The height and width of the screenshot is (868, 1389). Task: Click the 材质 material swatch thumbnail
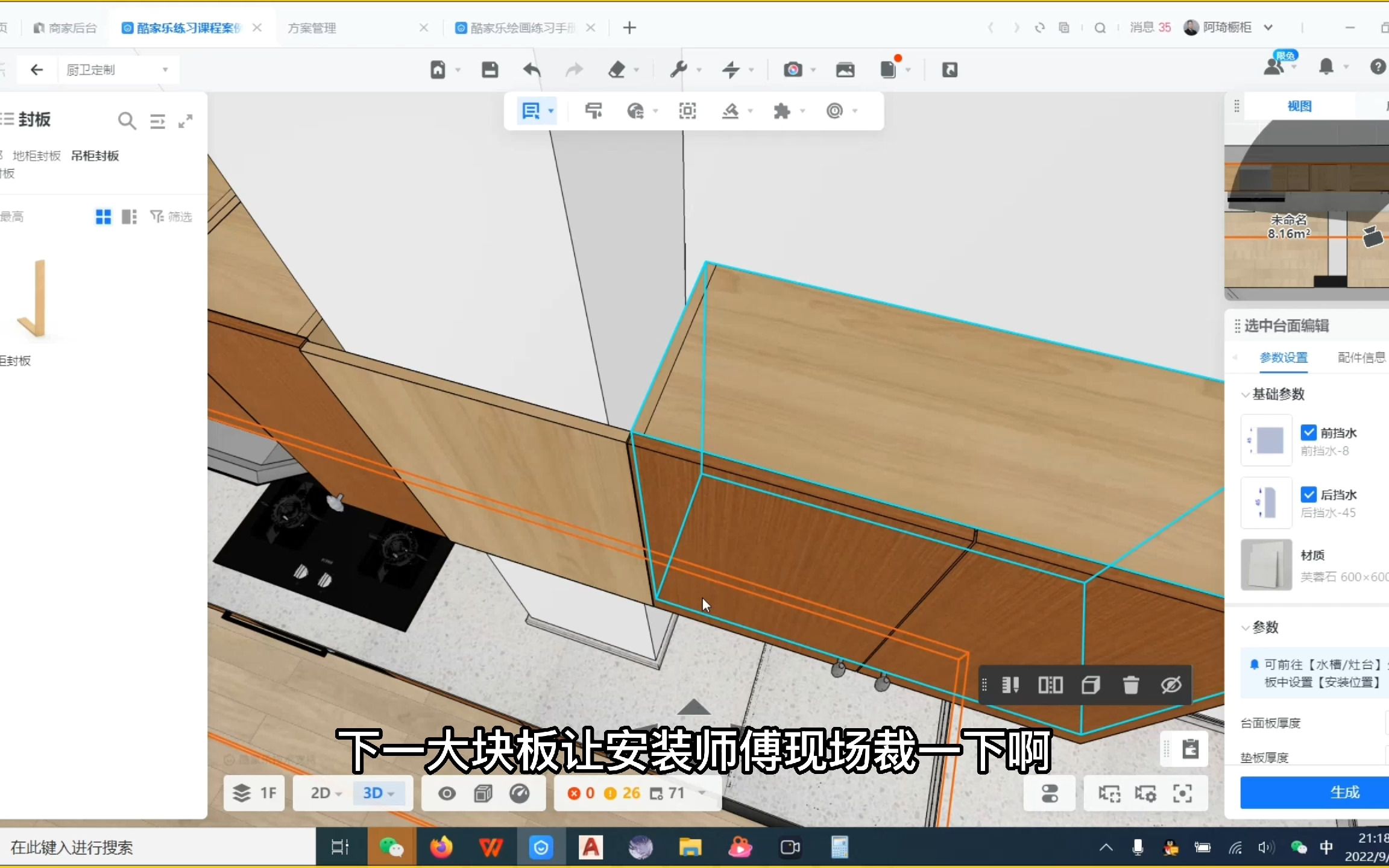[x=1266, y=565]
